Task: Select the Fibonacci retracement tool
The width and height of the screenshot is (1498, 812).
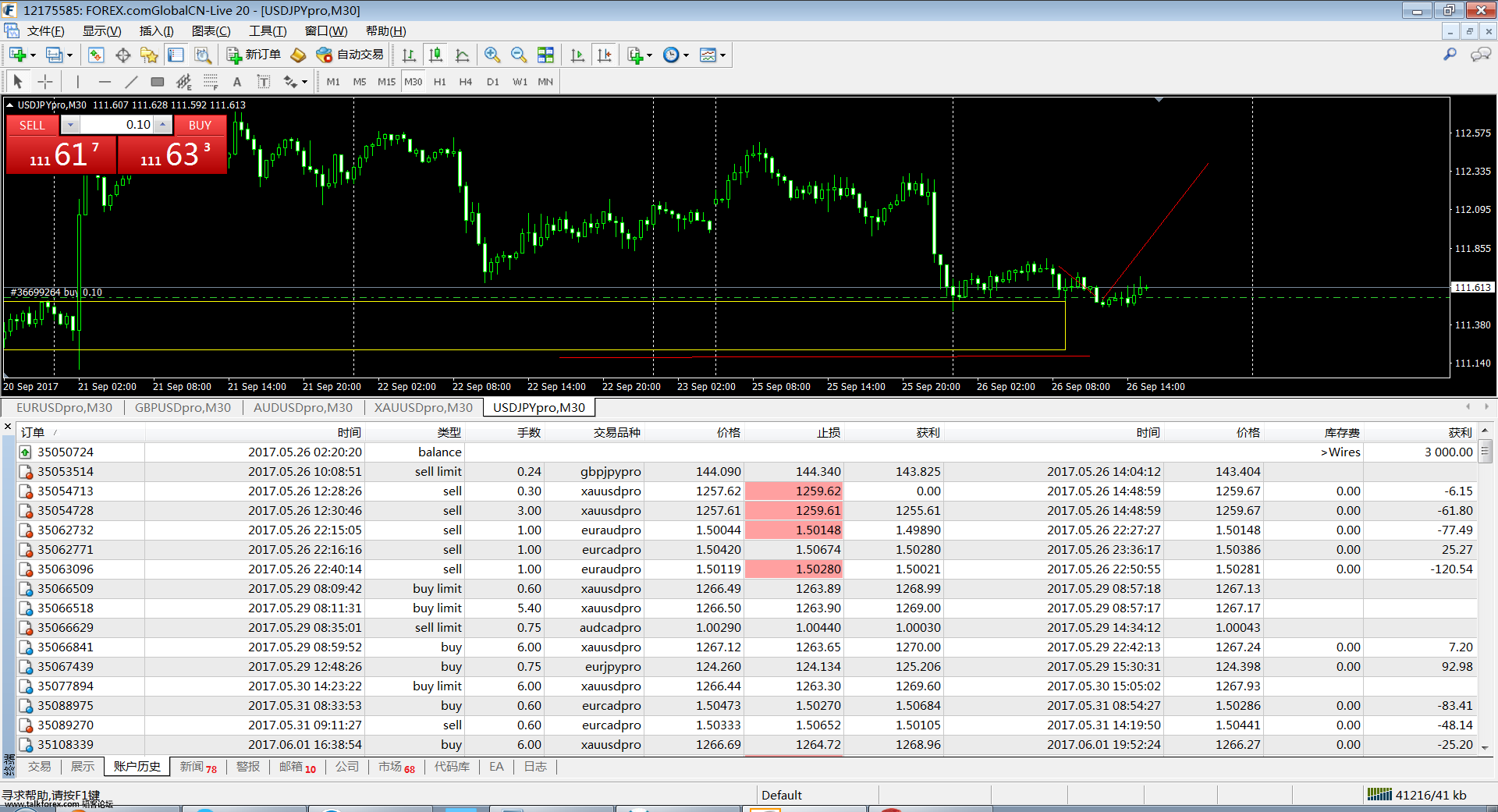Action: click(x=211, y=81)
